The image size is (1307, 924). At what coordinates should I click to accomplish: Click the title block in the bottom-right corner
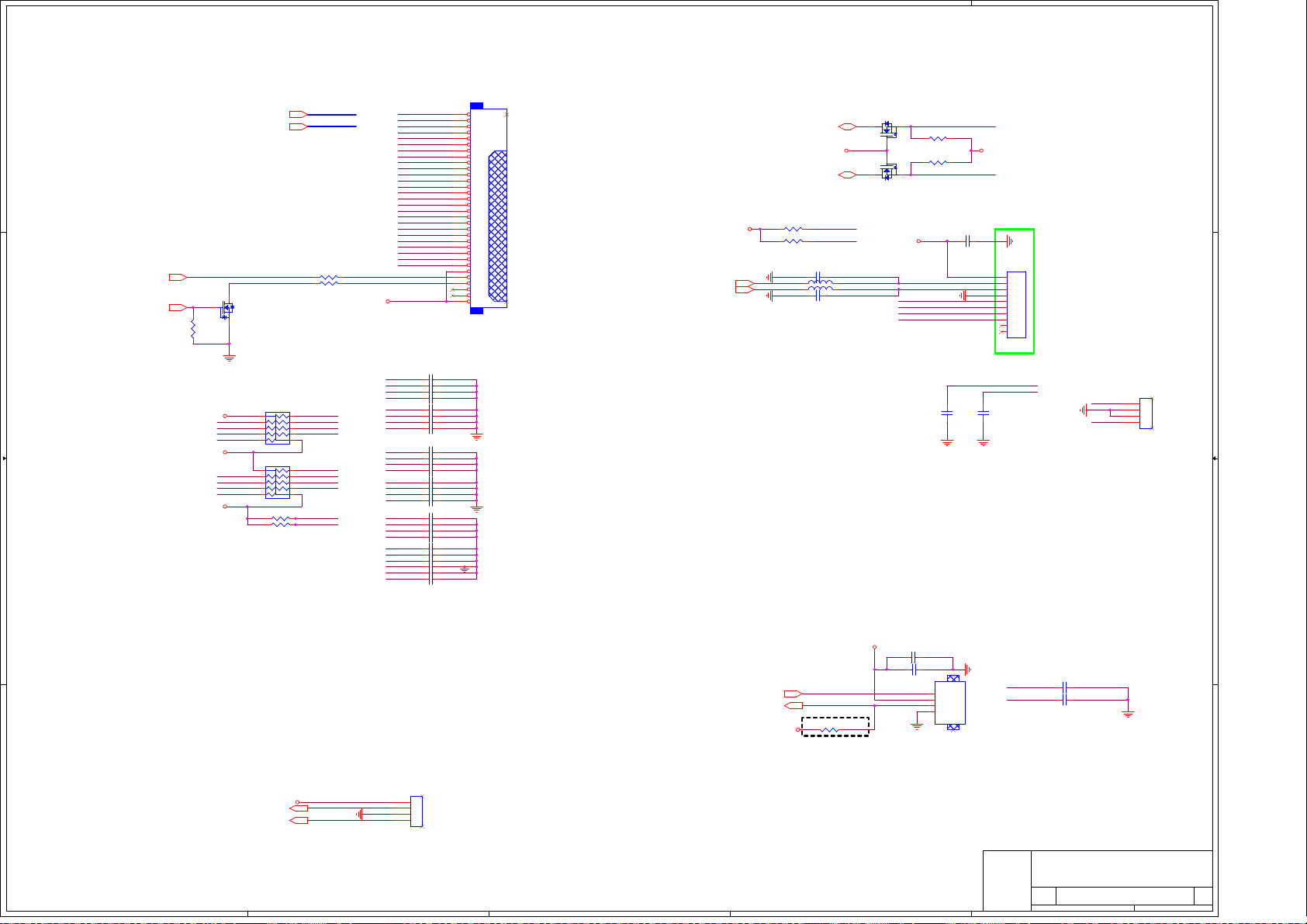click(1098, 881)
